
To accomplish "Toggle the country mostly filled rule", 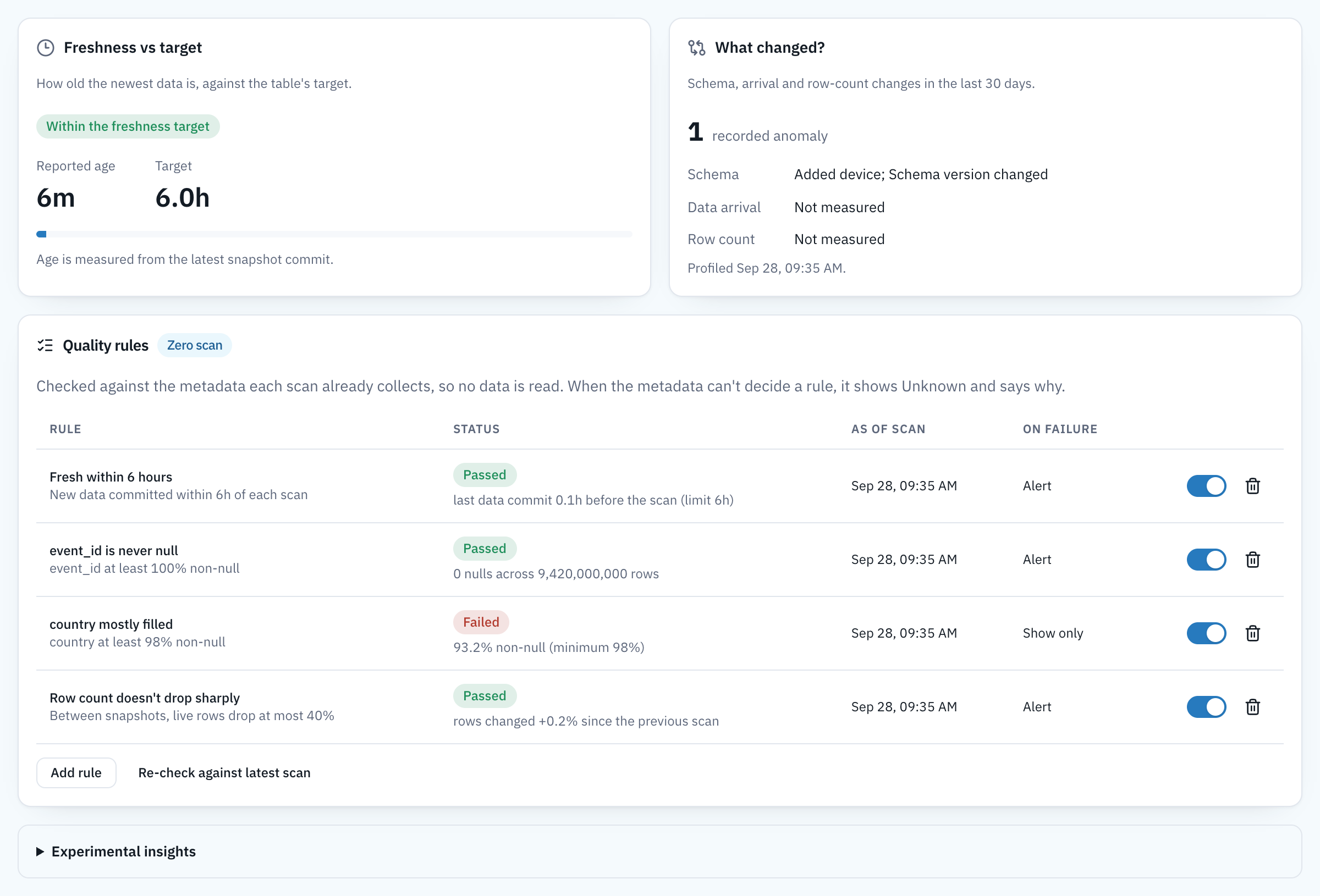I will click(x=1206, y=633).
